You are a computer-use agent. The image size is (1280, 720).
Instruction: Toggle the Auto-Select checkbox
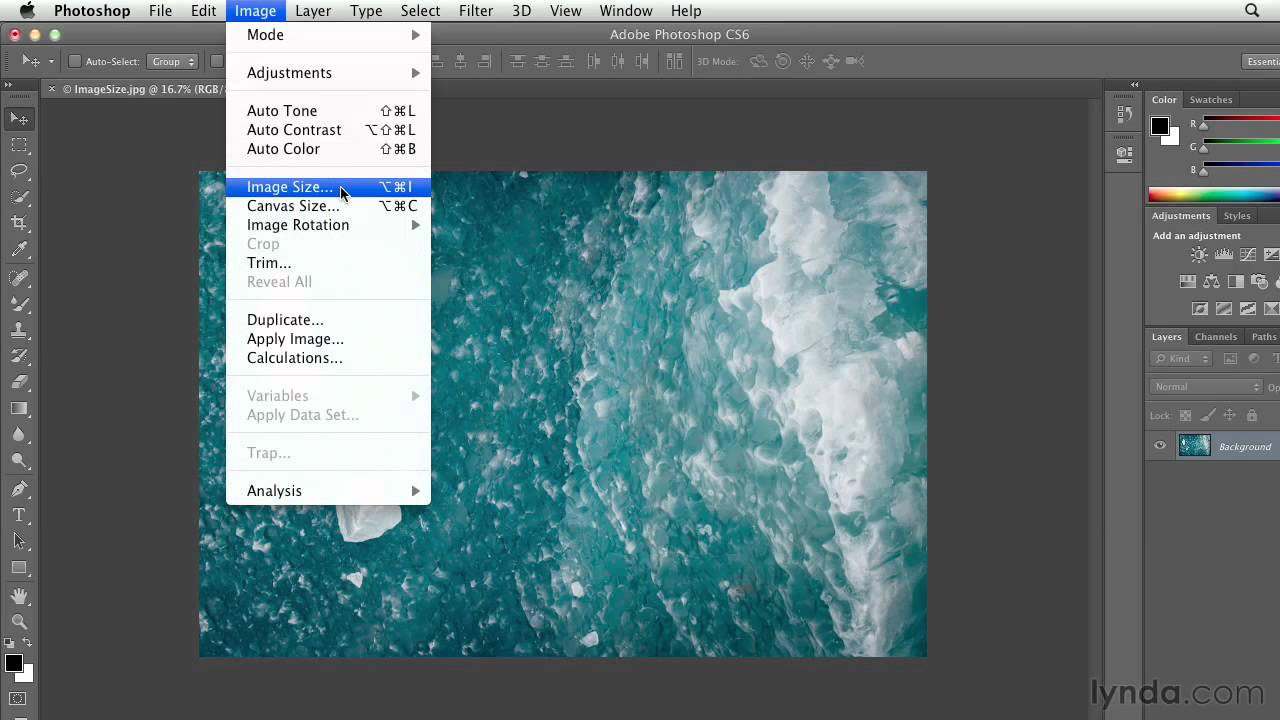75,62
